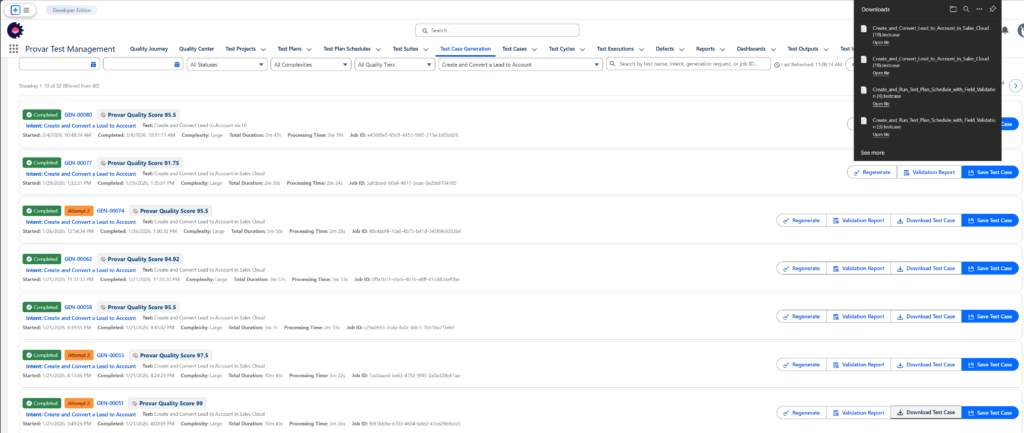1024x433 pixels.
Task: Click next page arrow button
Action: (1014, 86)
